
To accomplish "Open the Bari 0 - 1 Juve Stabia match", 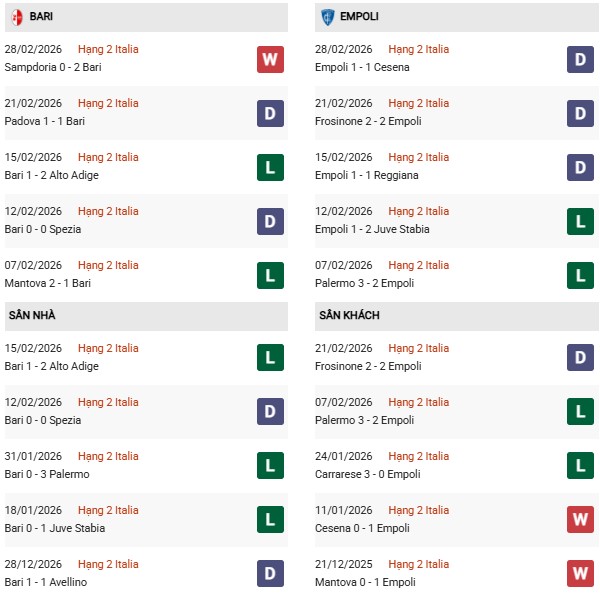I will point(55,528).
